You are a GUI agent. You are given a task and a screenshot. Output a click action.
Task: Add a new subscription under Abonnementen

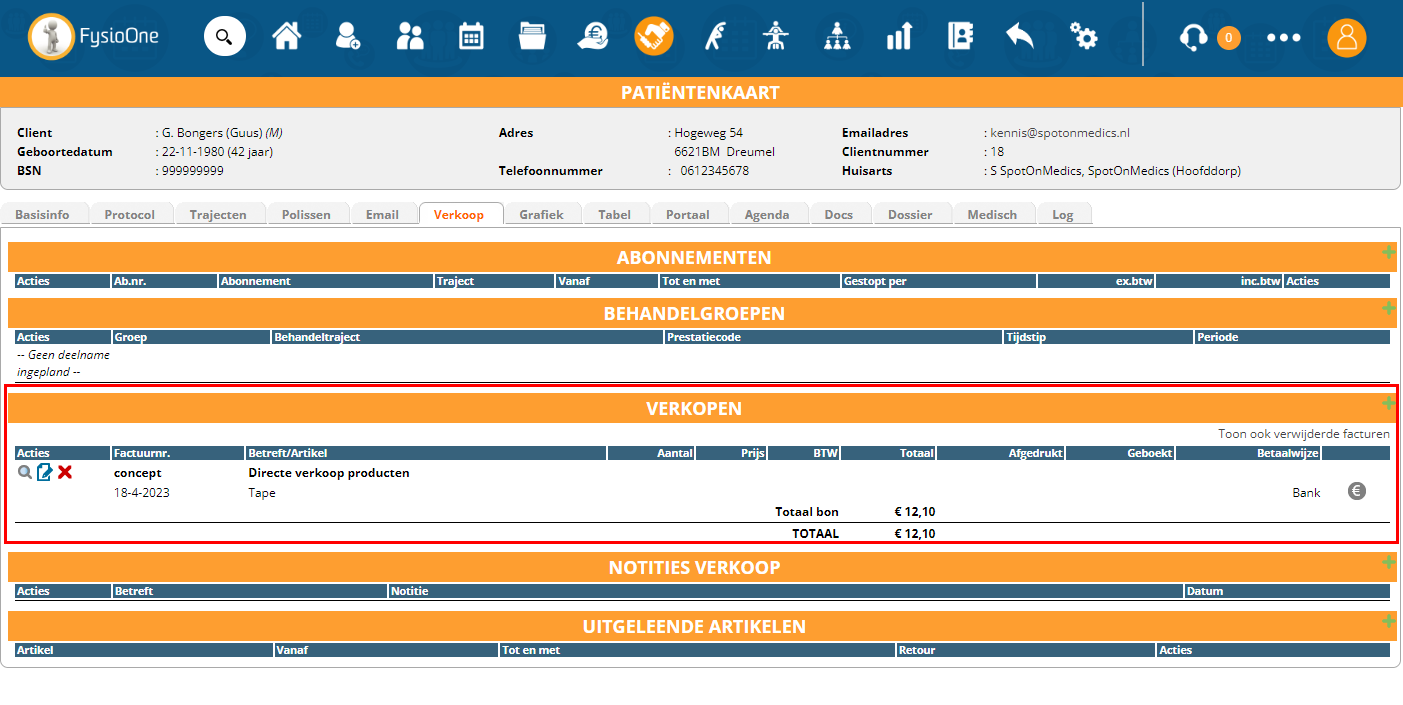click(1388, 252)
